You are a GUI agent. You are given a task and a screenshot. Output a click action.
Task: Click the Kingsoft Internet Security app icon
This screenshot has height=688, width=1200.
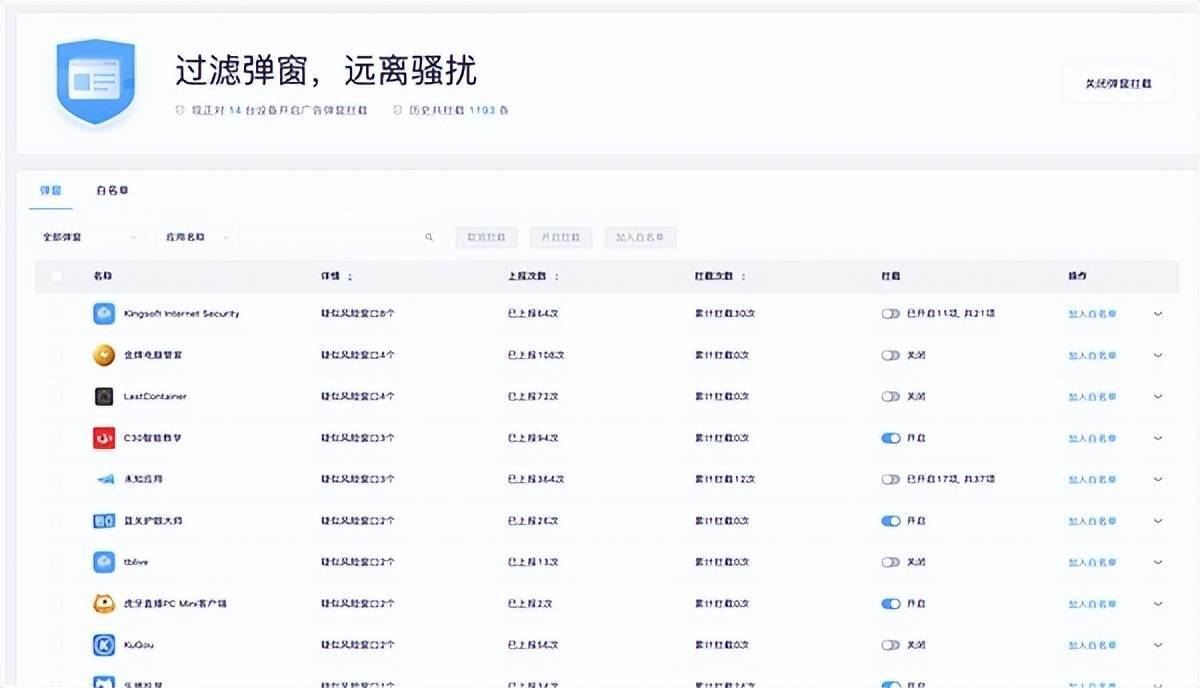pyautogui.click(x=103, y=313)
